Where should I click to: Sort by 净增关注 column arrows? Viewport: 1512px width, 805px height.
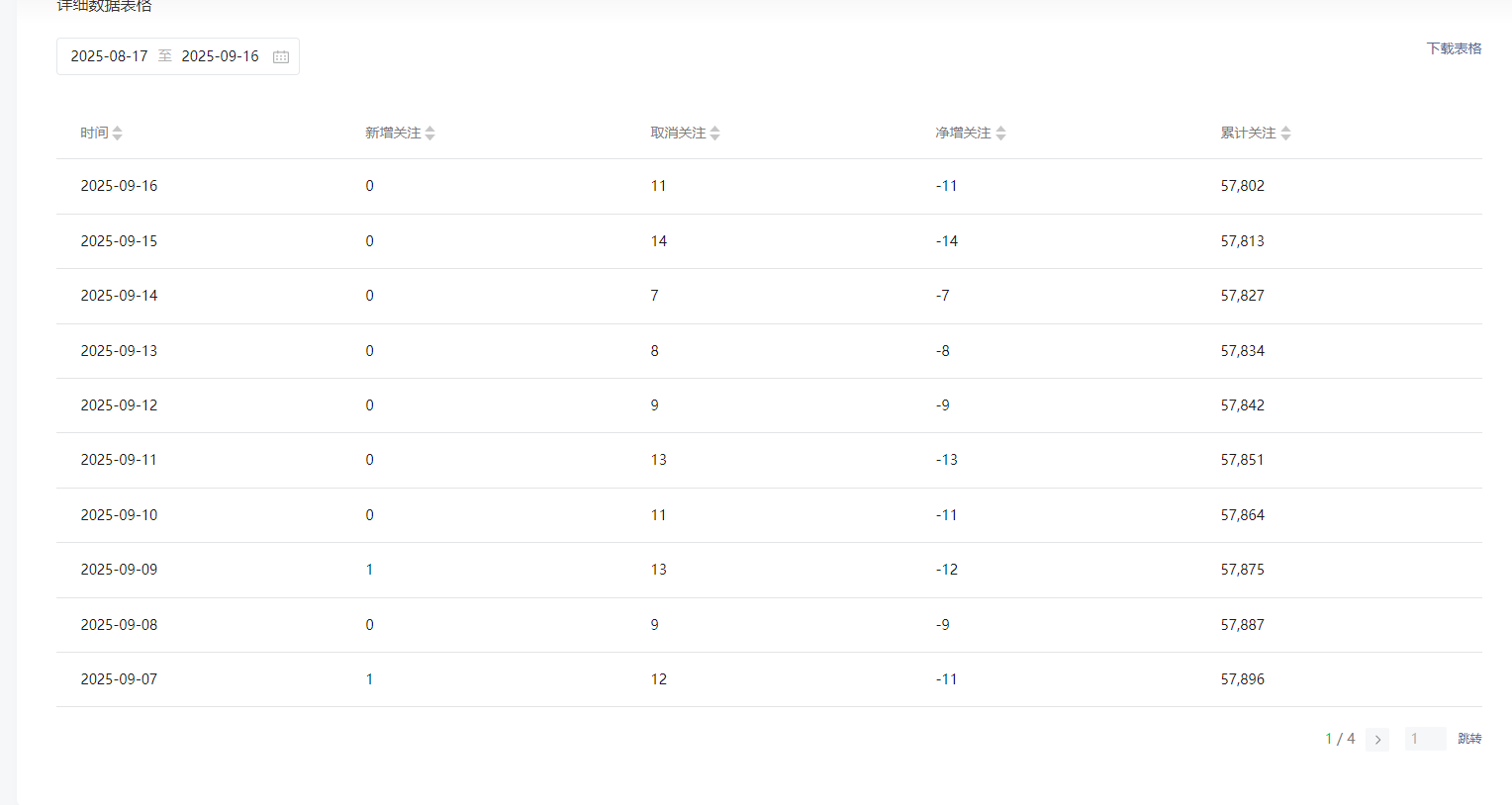pyautogui.click(x=1000, y=133)
